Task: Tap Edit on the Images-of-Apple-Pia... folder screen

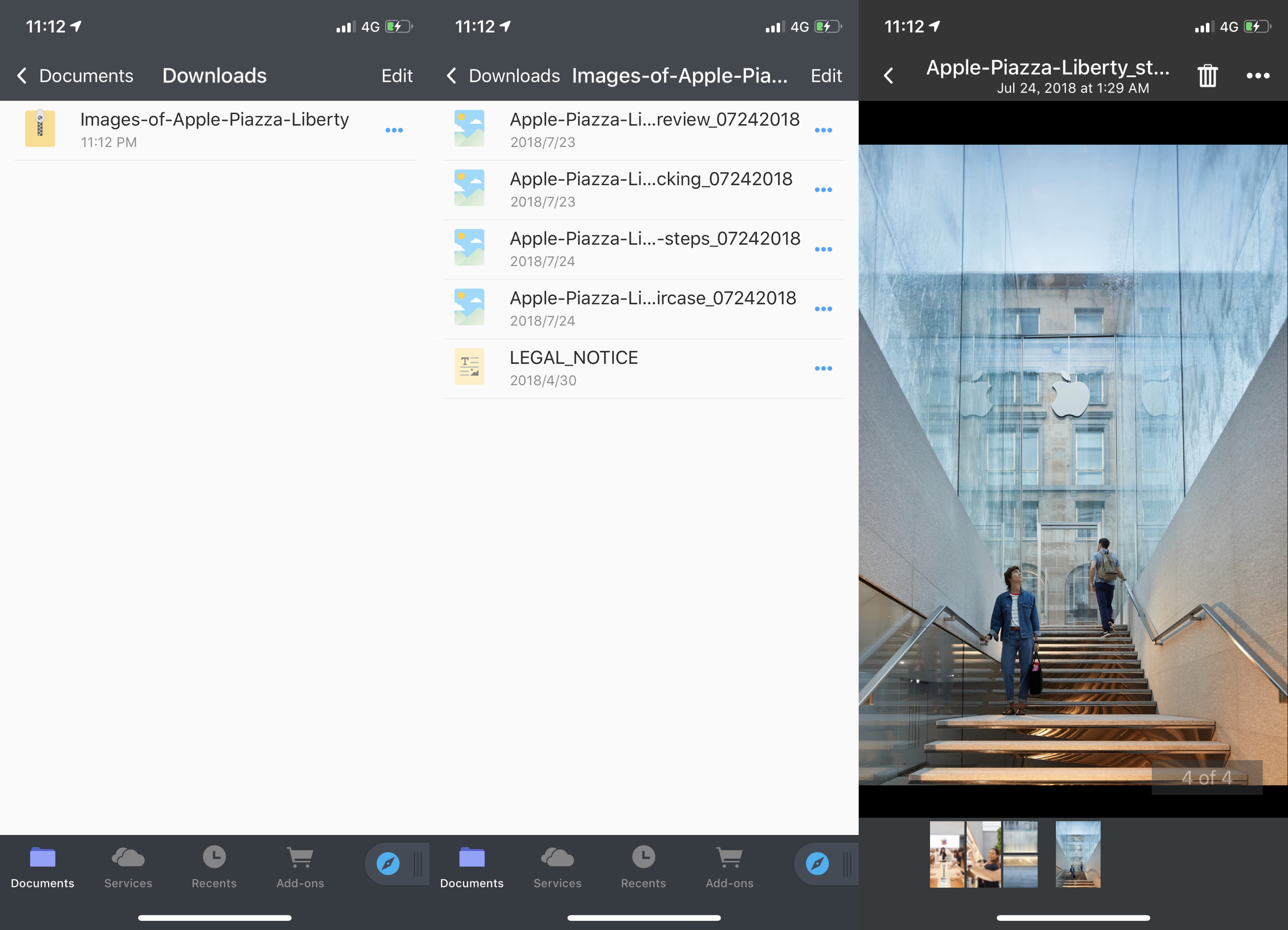Action: [826, 76]
